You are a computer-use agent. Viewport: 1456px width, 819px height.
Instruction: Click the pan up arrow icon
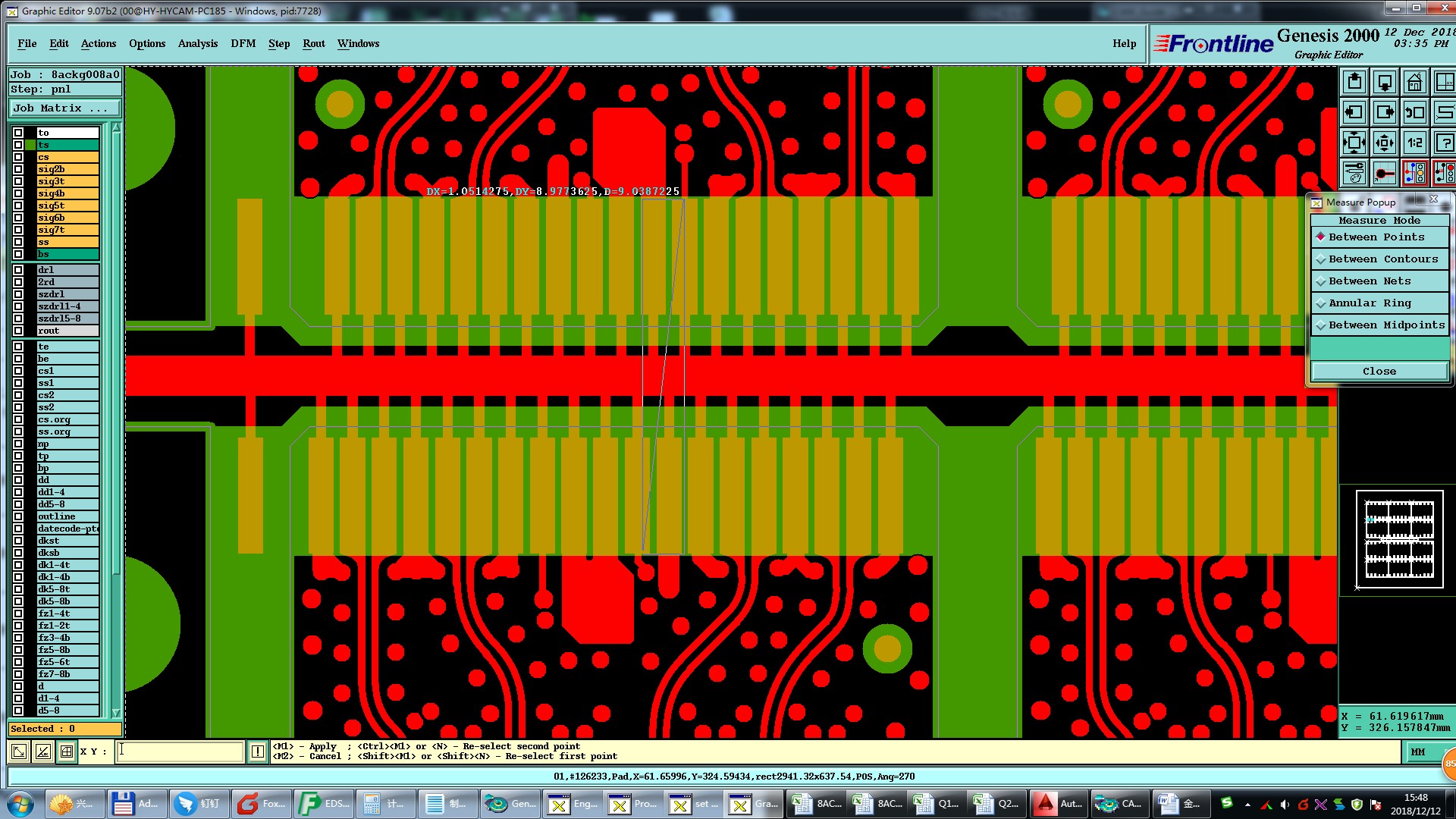point(1354,82)
